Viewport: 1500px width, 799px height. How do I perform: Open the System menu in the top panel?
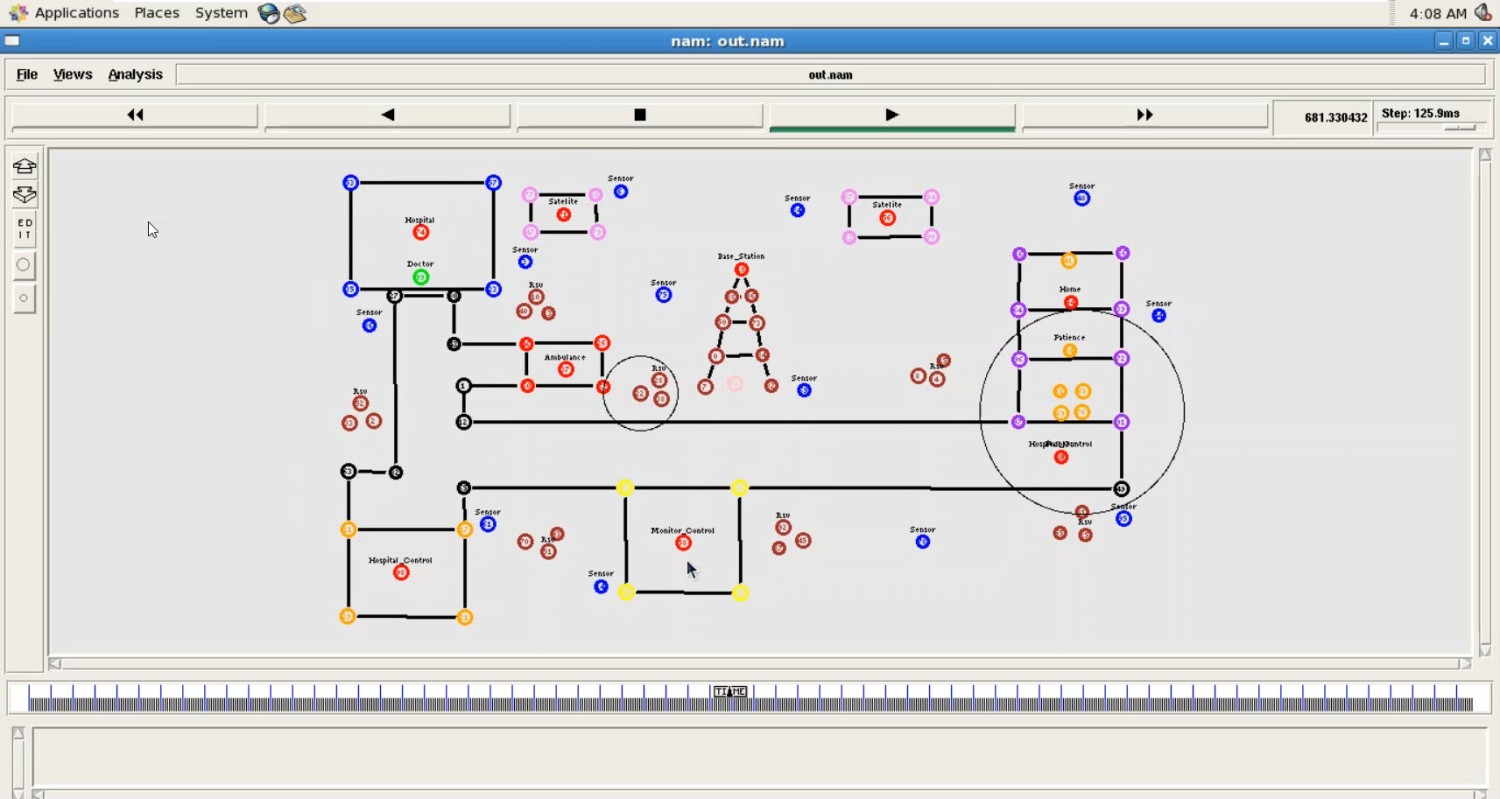[221, 13]
